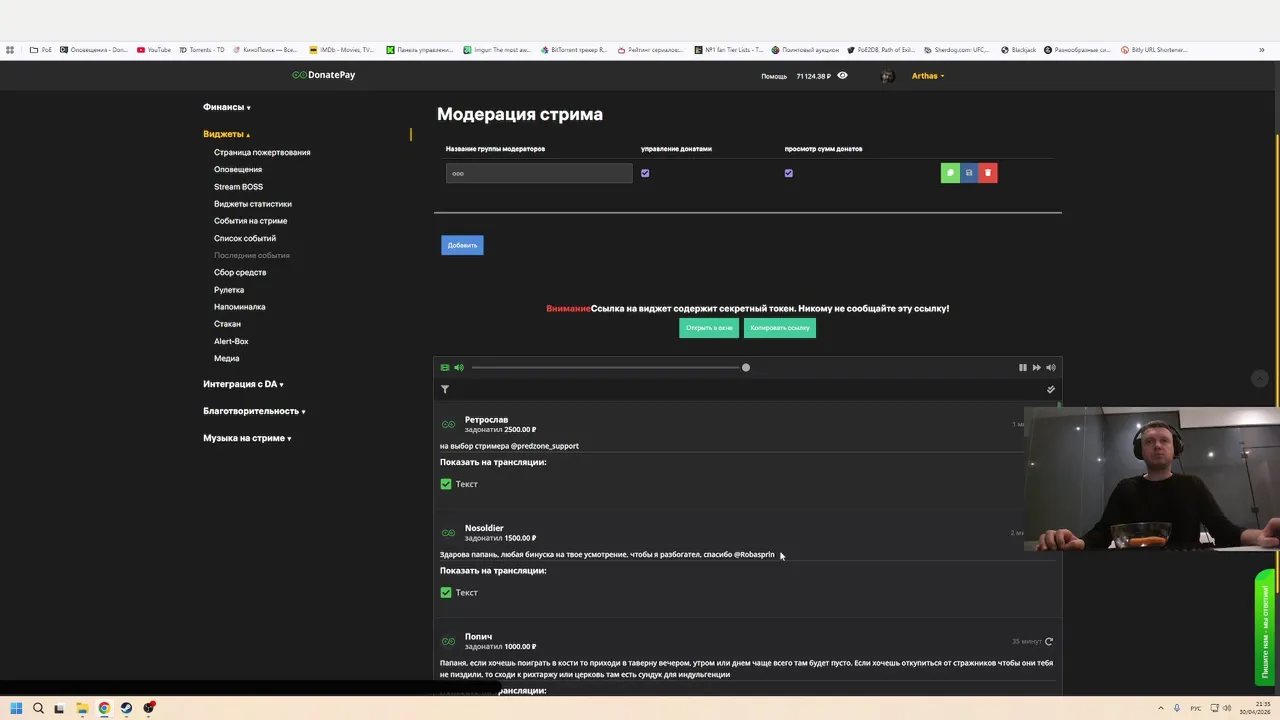Click the Ретрослав donor name
This screenshot has height=720, width=1280.
(486, 420)
